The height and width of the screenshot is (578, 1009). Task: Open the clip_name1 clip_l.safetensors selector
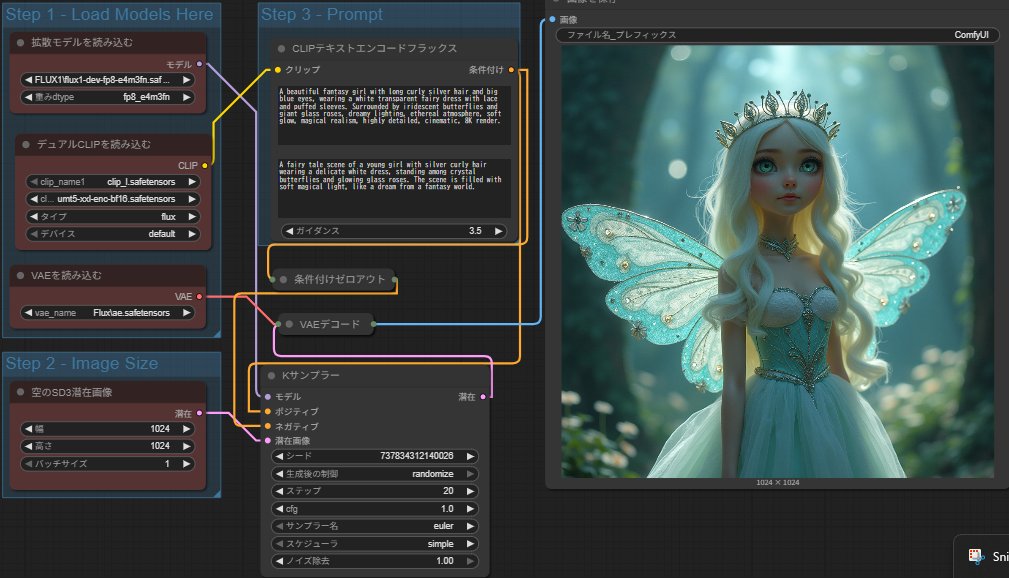(x=113, y=182)
